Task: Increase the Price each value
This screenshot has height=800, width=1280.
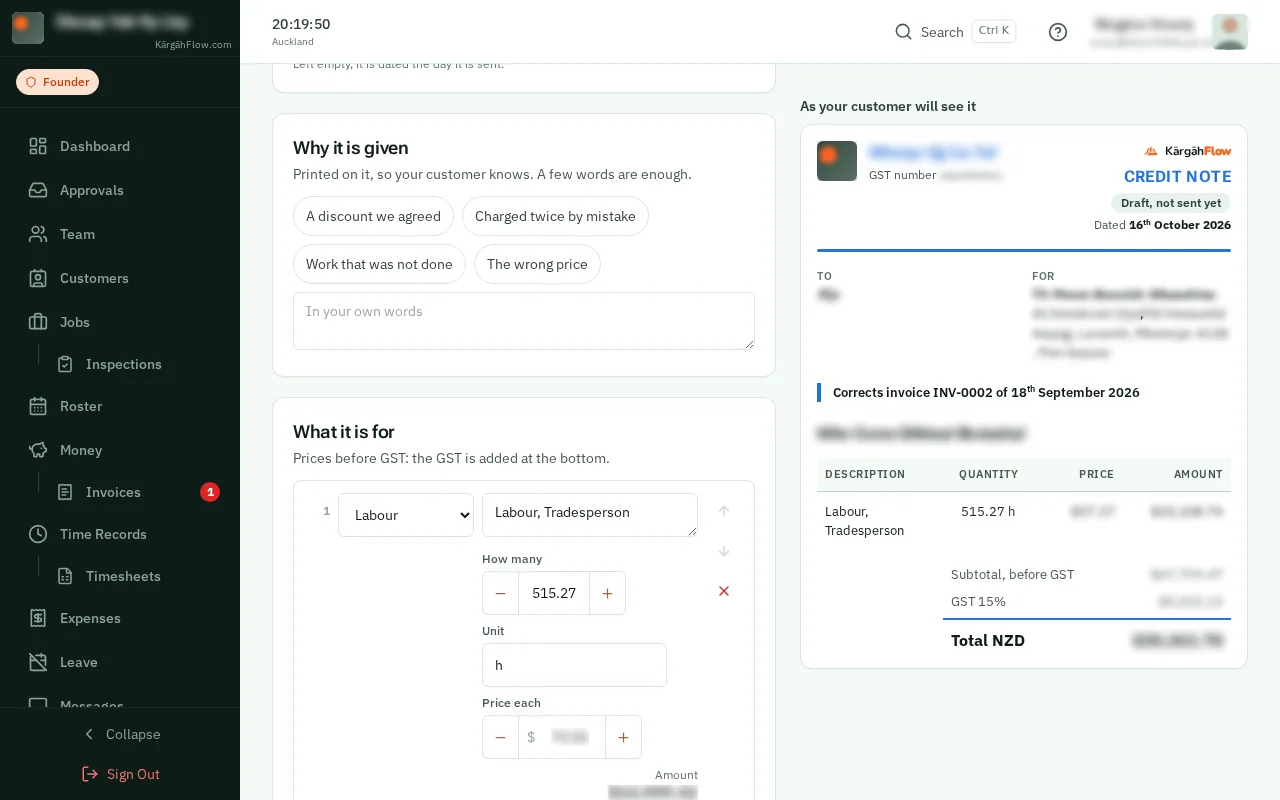Action: (623, 737)
